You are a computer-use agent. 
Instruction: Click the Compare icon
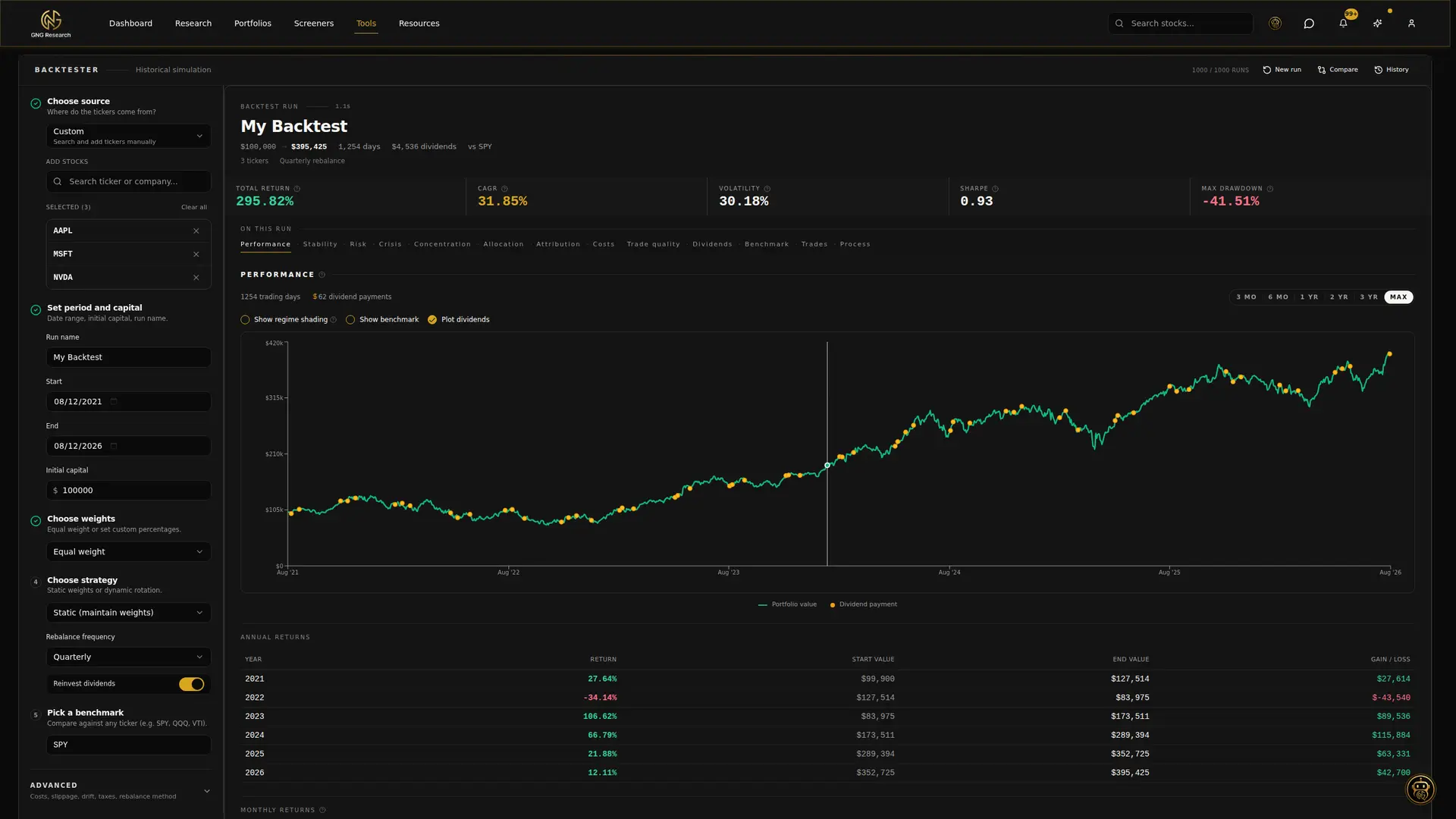[x=1322, y=70]
